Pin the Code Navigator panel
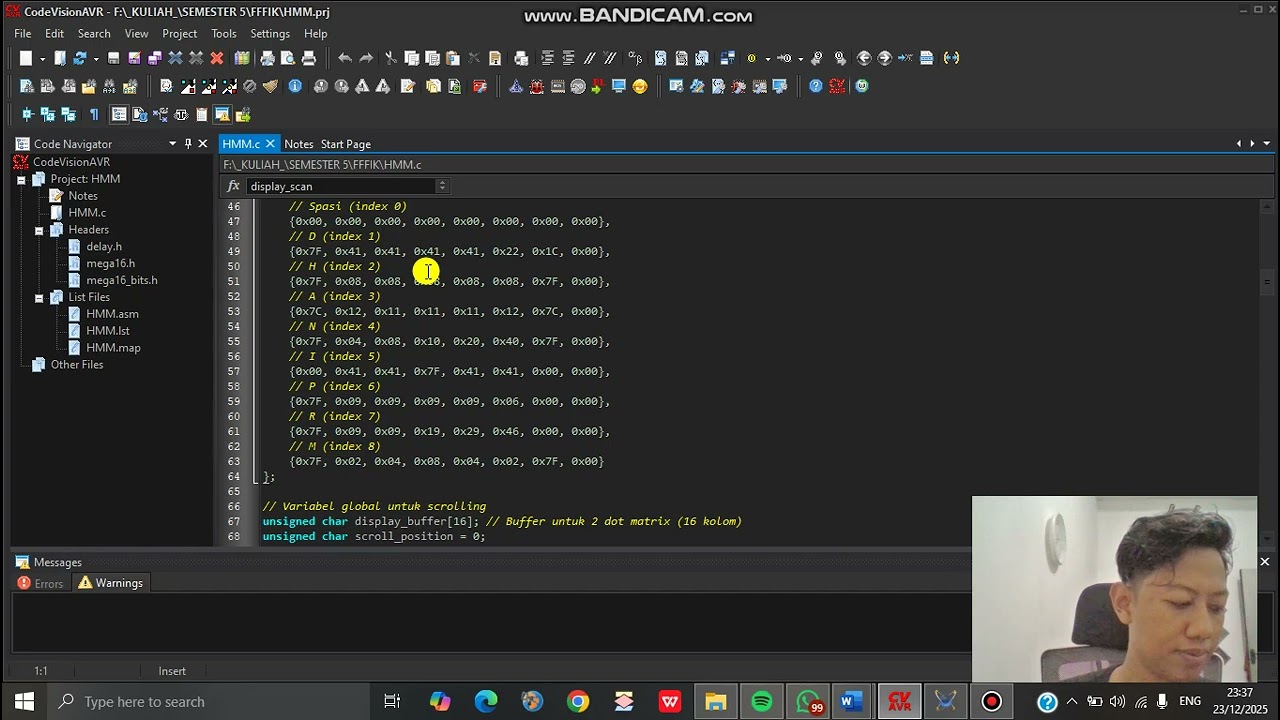 [187, 144]
